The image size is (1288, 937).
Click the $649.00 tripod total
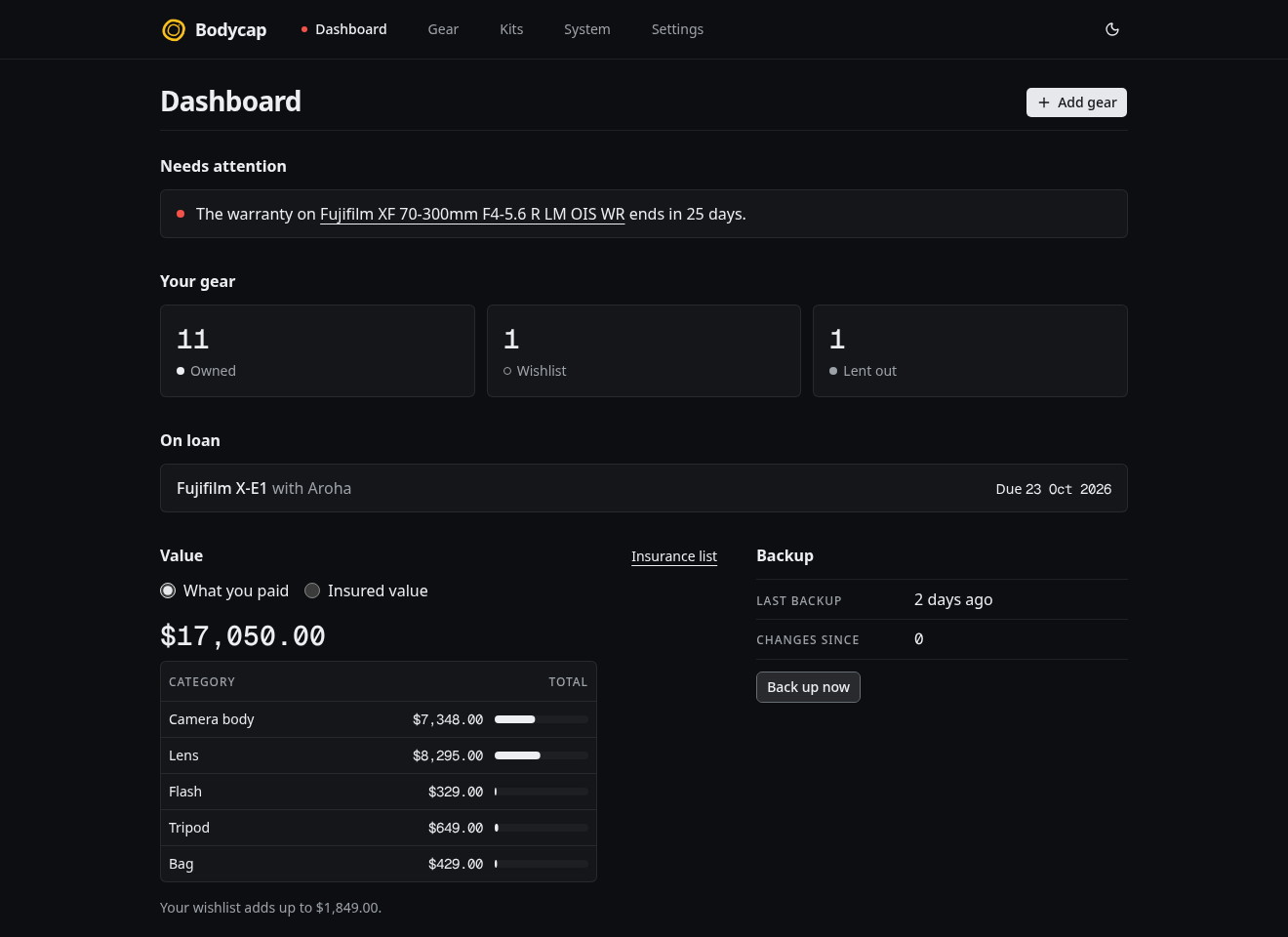point(456,828)
